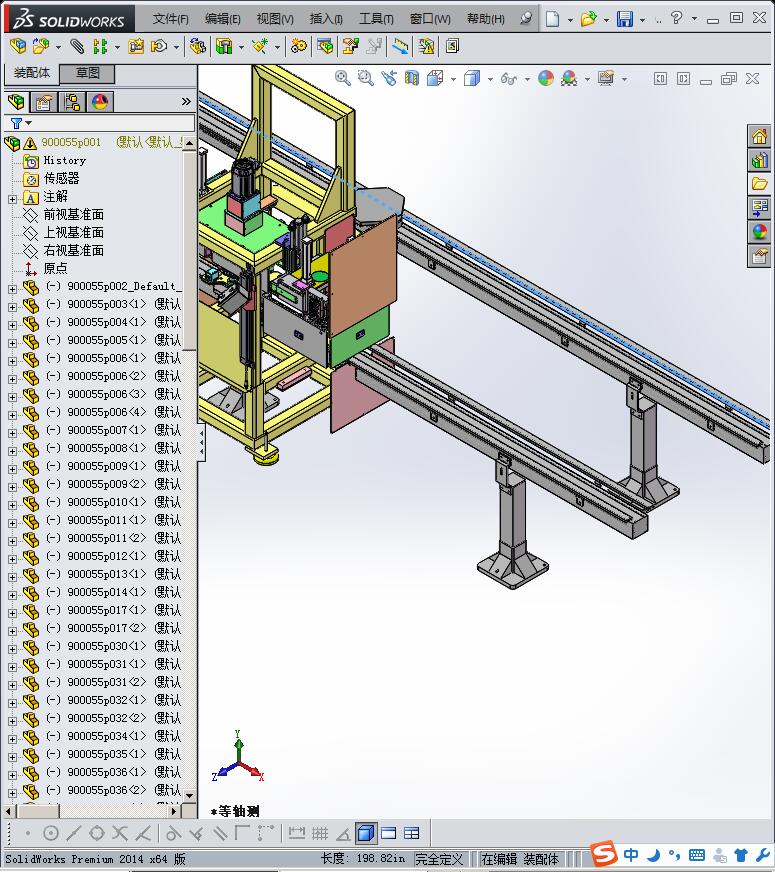Viewport: 775px width, 872px height.
Task: Click the Edit Appearance color ball icon
Action: tap(546, 78)
